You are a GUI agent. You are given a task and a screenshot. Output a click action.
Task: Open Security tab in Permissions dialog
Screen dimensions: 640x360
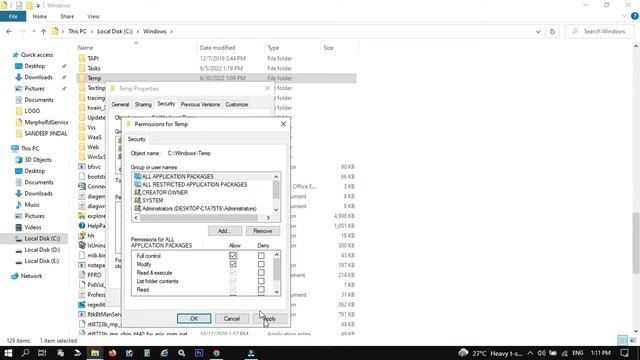tap(136, 139)
